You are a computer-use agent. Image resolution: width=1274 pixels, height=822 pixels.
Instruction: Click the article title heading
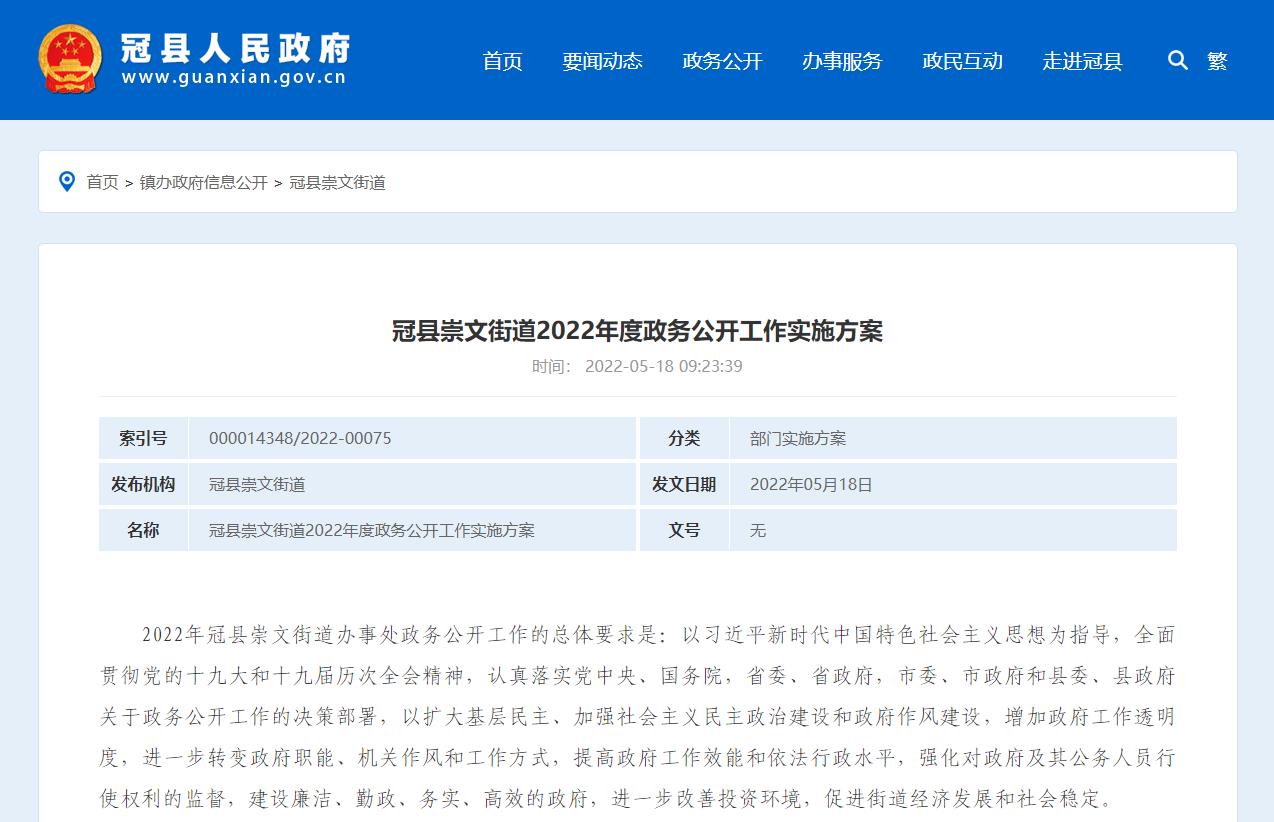click(x=637, y=331)
